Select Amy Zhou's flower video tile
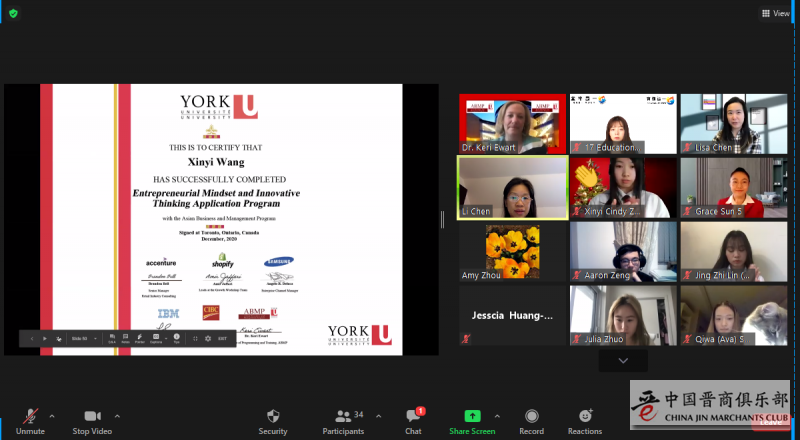Image resolution: width=800 pixels, height=440 pixels. (x=512, y=252)
